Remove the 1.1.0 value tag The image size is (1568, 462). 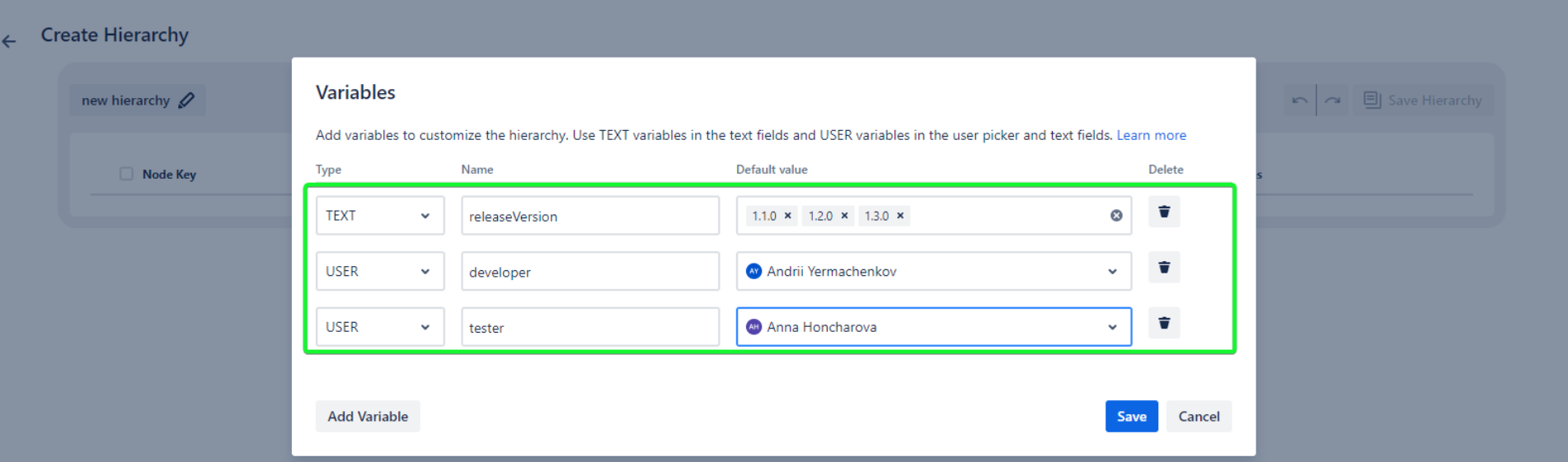(x=787, y=216)
